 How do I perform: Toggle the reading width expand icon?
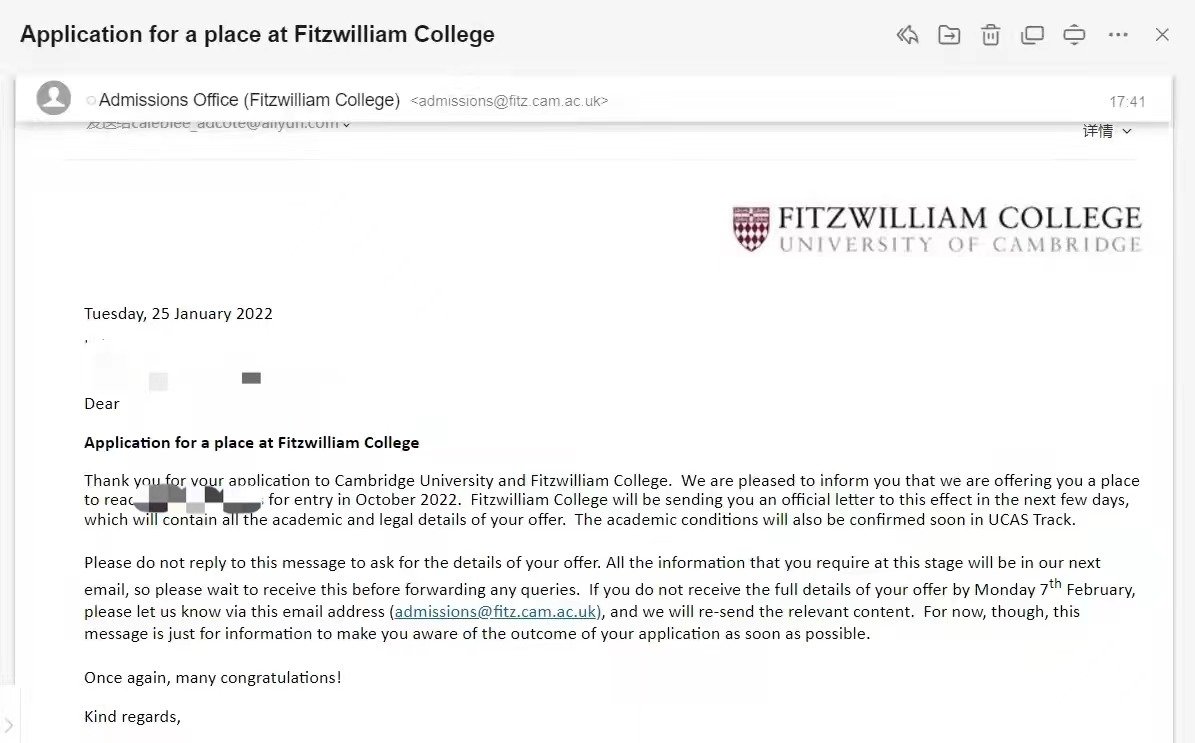tap(1074, 36)
